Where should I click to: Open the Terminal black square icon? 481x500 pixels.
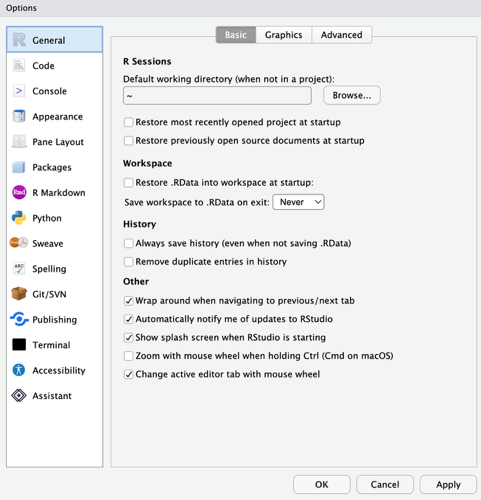pyautogui.click(x=19, y=345)
